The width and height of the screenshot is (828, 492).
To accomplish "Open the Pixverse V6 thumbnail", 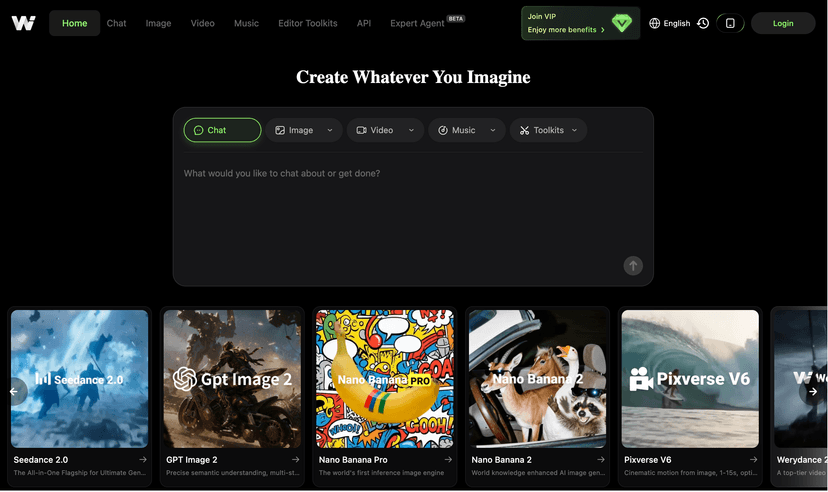I will [690, 379].
